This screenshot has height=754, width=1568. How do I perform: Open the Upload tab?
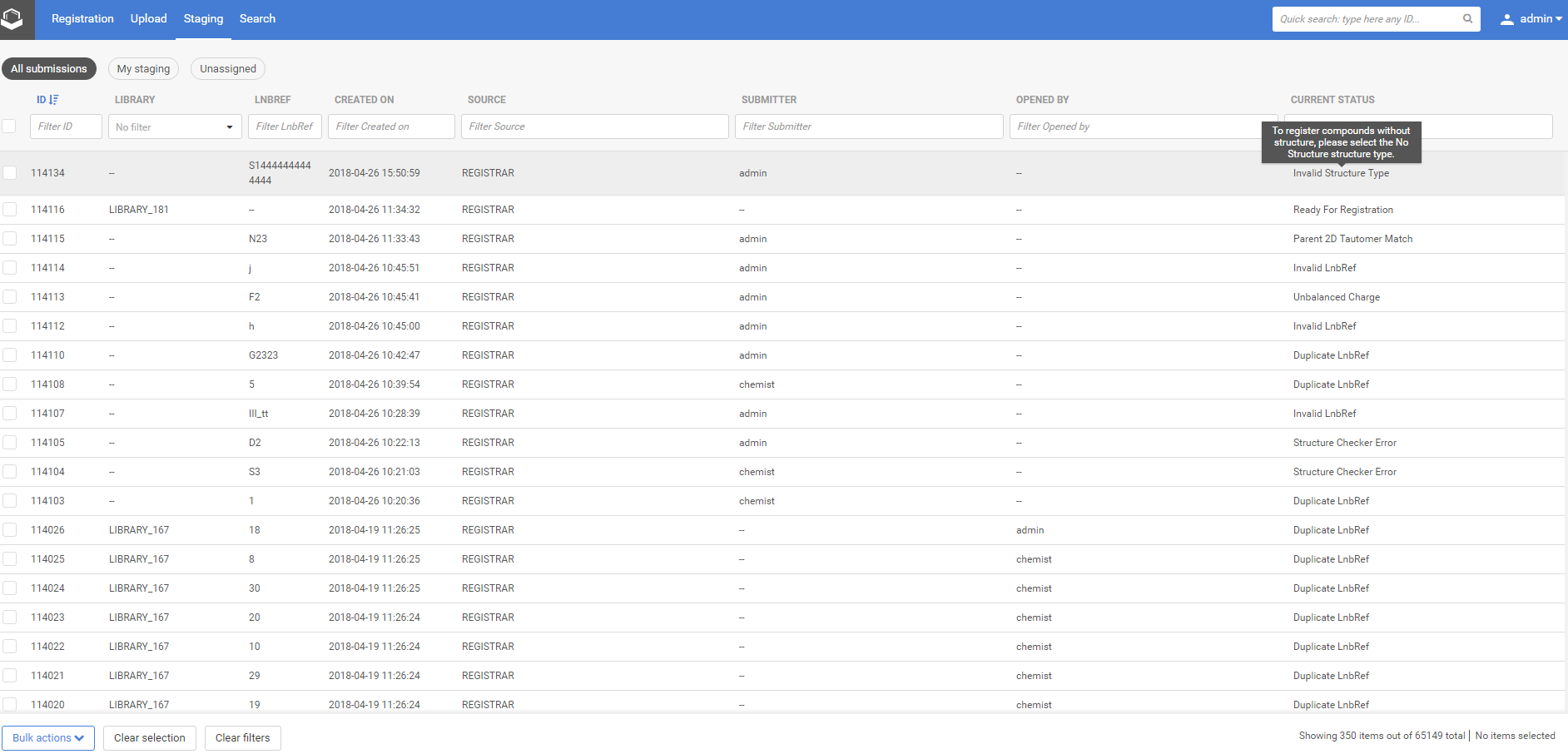[148, 19]
